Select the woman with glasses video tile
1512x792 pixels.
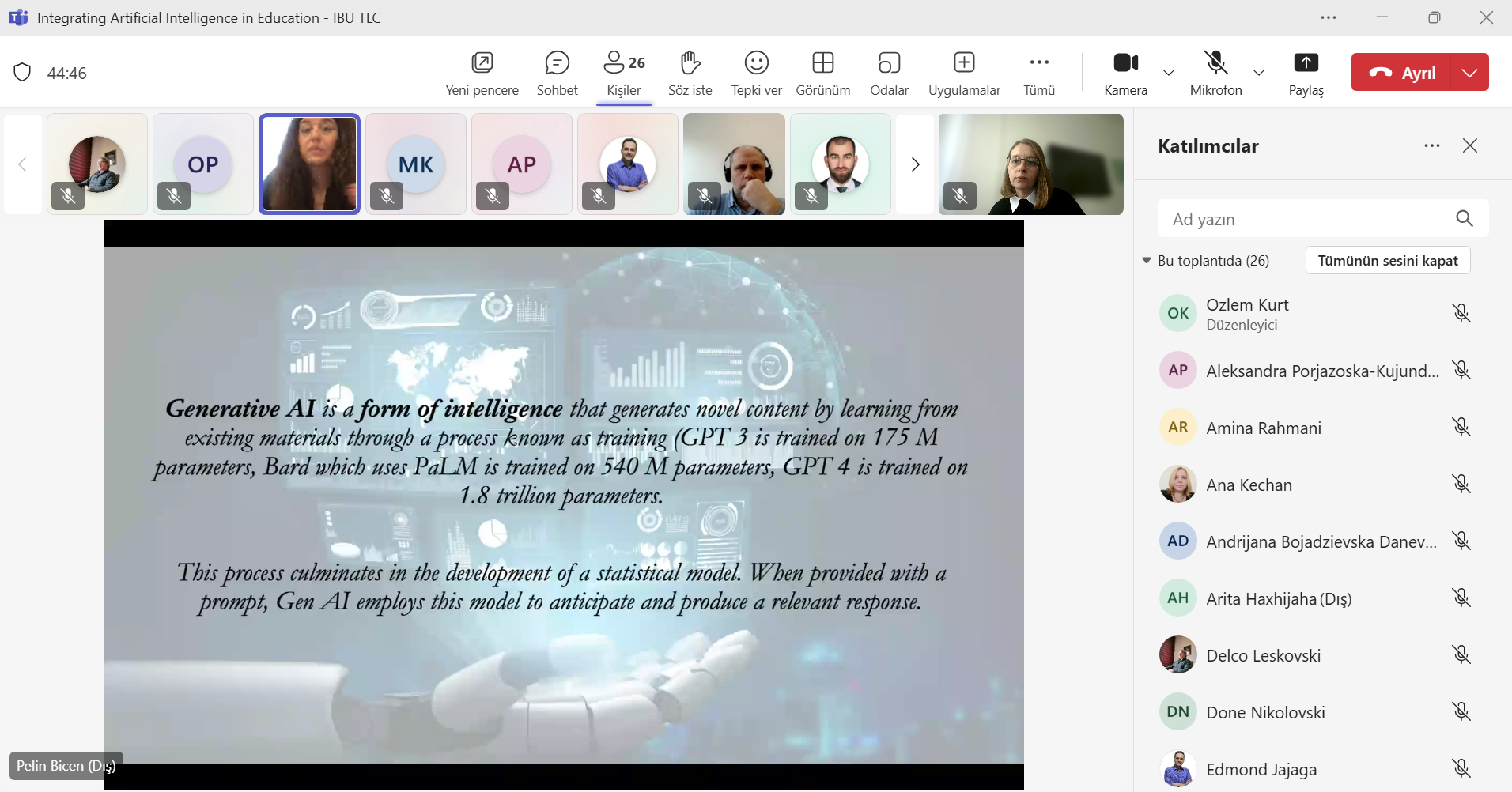[1030, 164]
